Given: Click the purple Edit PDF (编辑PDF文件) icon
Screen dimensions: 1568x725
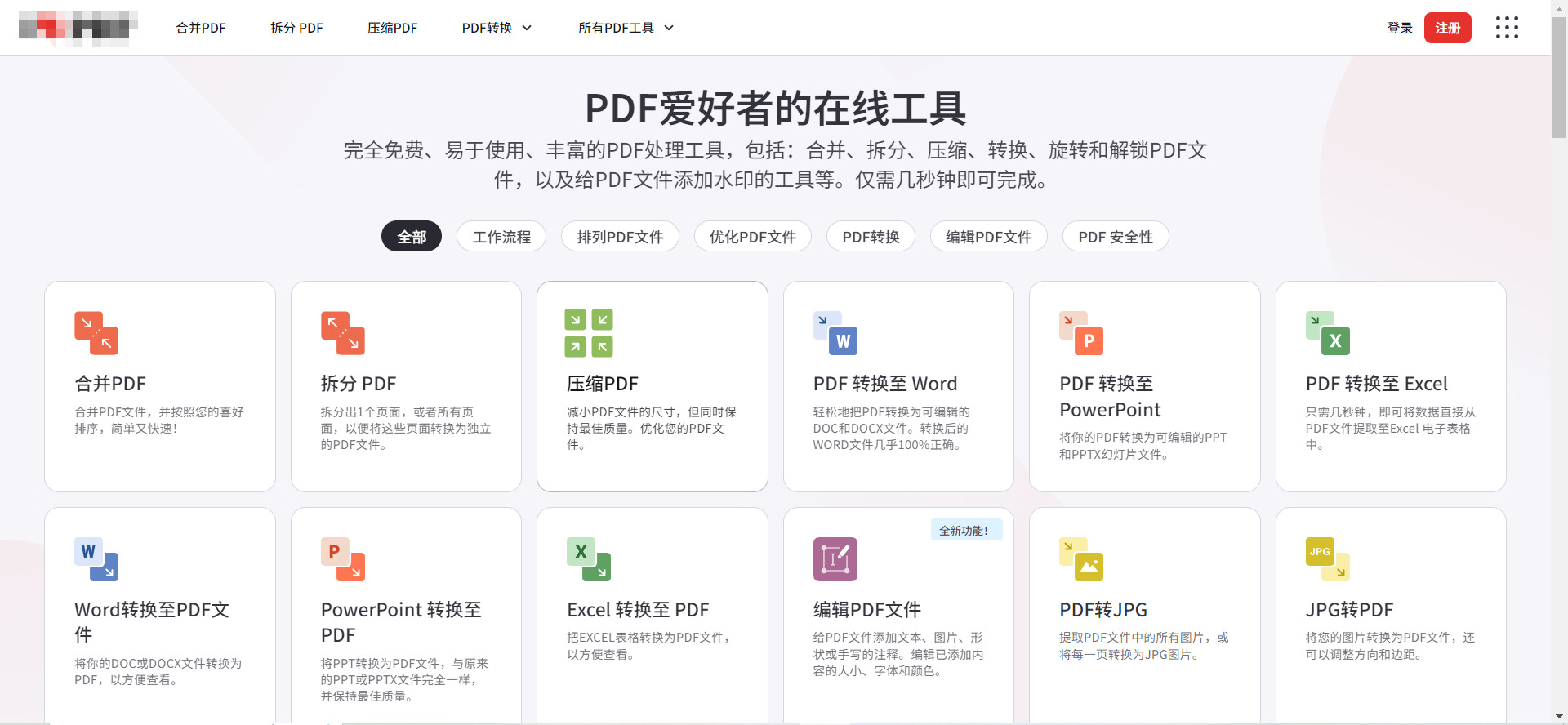Looking at the screenshot, I should [835, 559].
